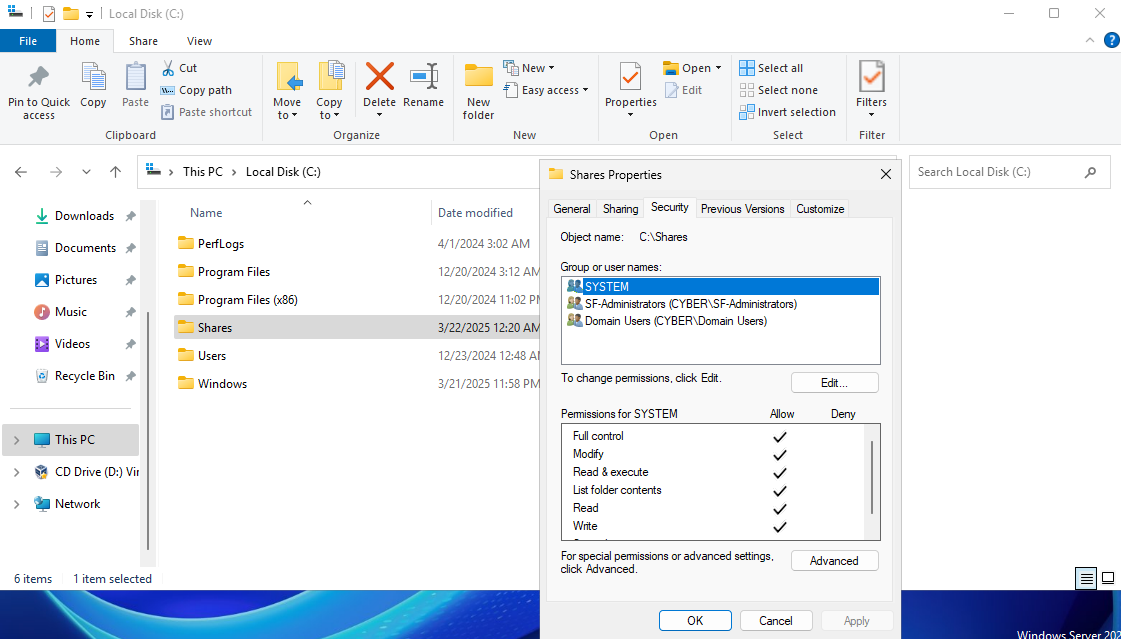Click the Filters icon in ribbon

pyautogui.click(x=871, y=78)
